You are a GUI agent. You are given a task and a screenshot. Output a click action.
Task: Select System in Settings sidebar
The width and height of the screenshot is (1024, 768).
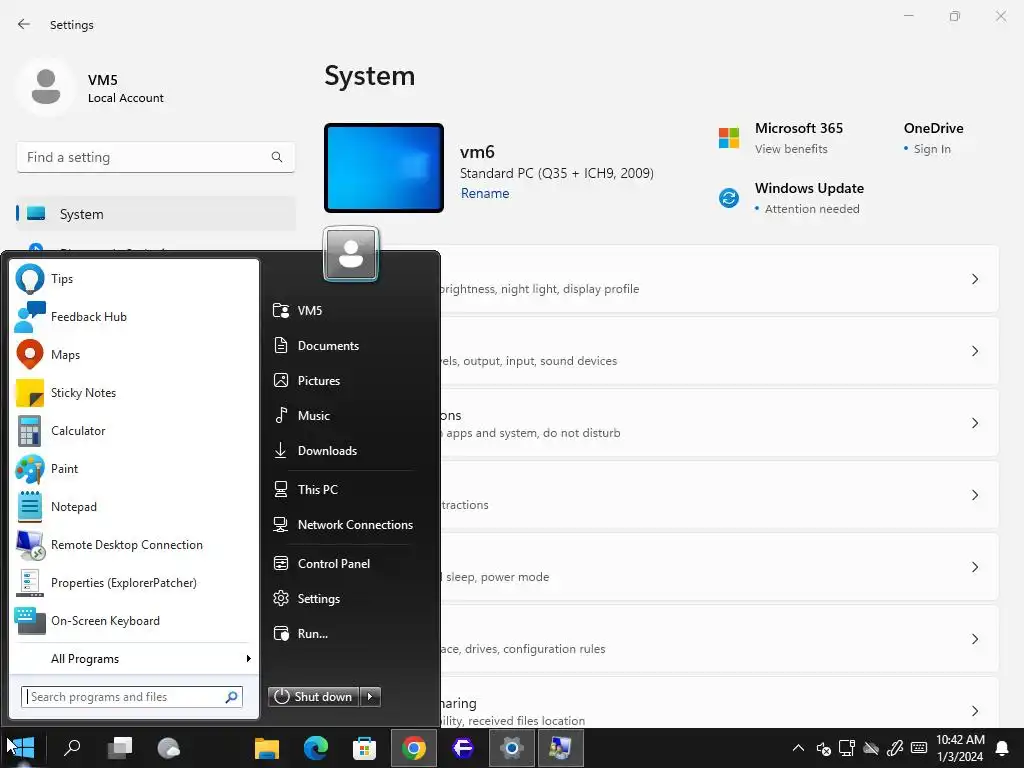click(x=155, y=214)
